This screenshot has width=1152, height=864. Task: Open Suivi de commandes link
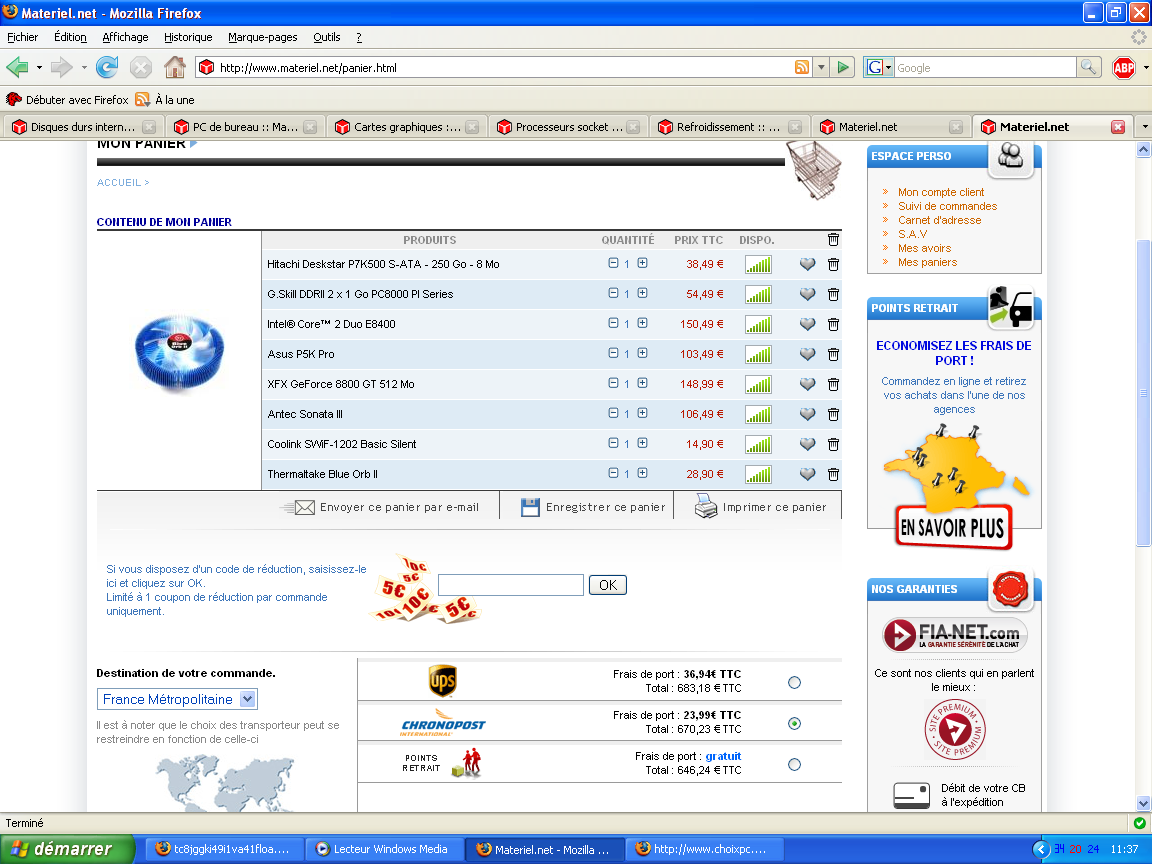948,206
